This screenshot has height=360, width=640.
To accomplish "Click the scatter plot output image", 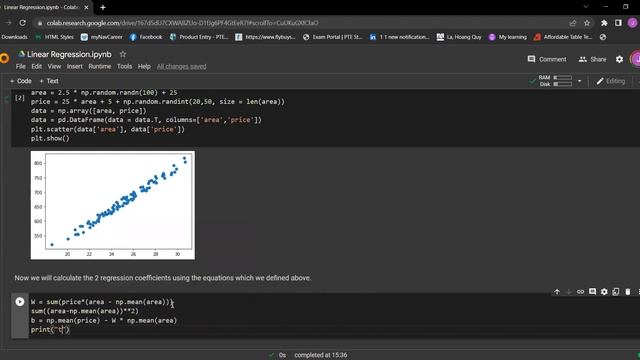I will (113, 205).
